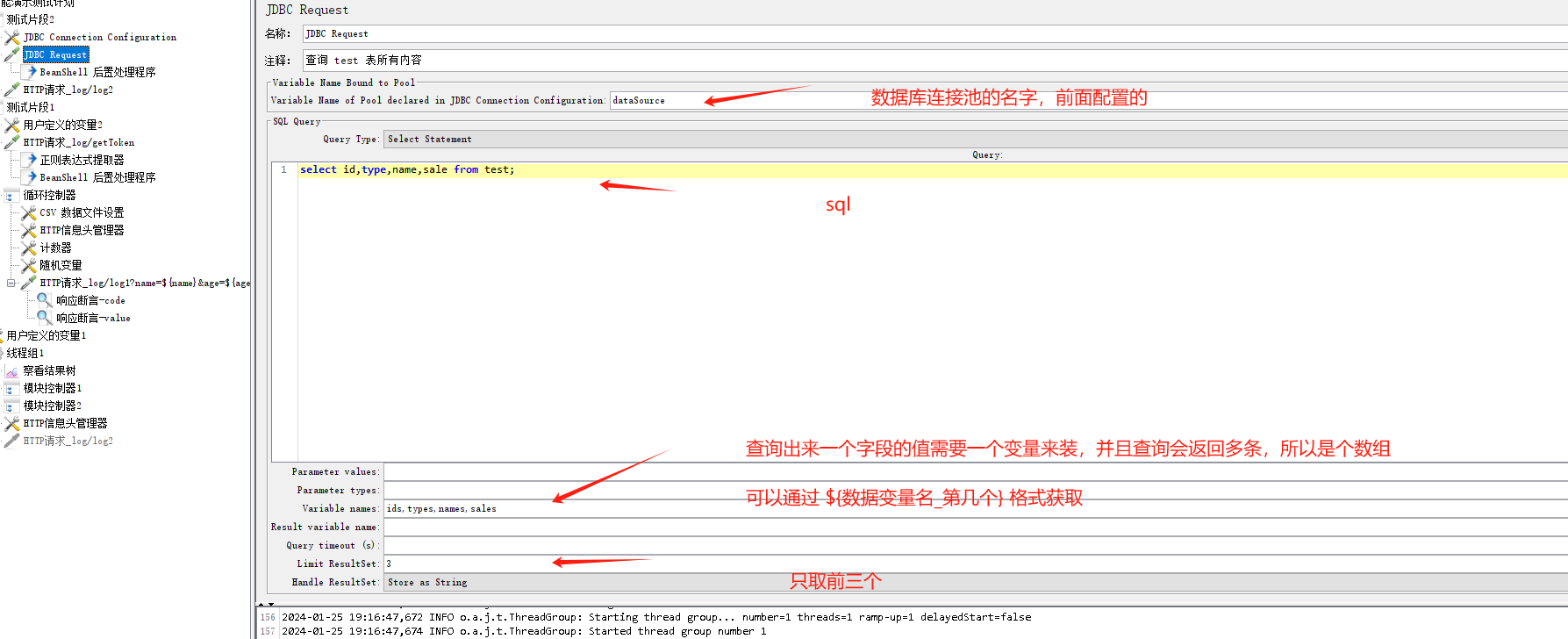
Task: Click the Limit ResultSet field
Action: [975, 564]
